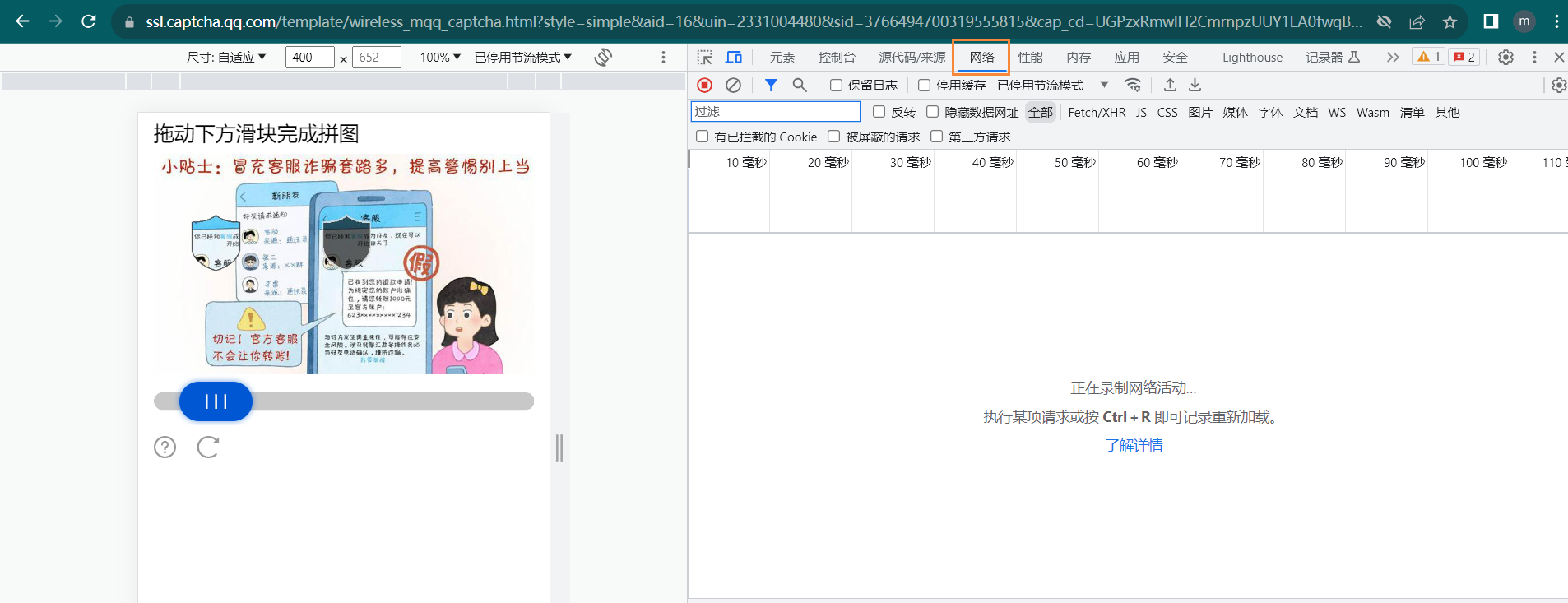The image size is (1568, 603).
Task: Open the Chrome three-dot menu
Action: coord(1556,21)
